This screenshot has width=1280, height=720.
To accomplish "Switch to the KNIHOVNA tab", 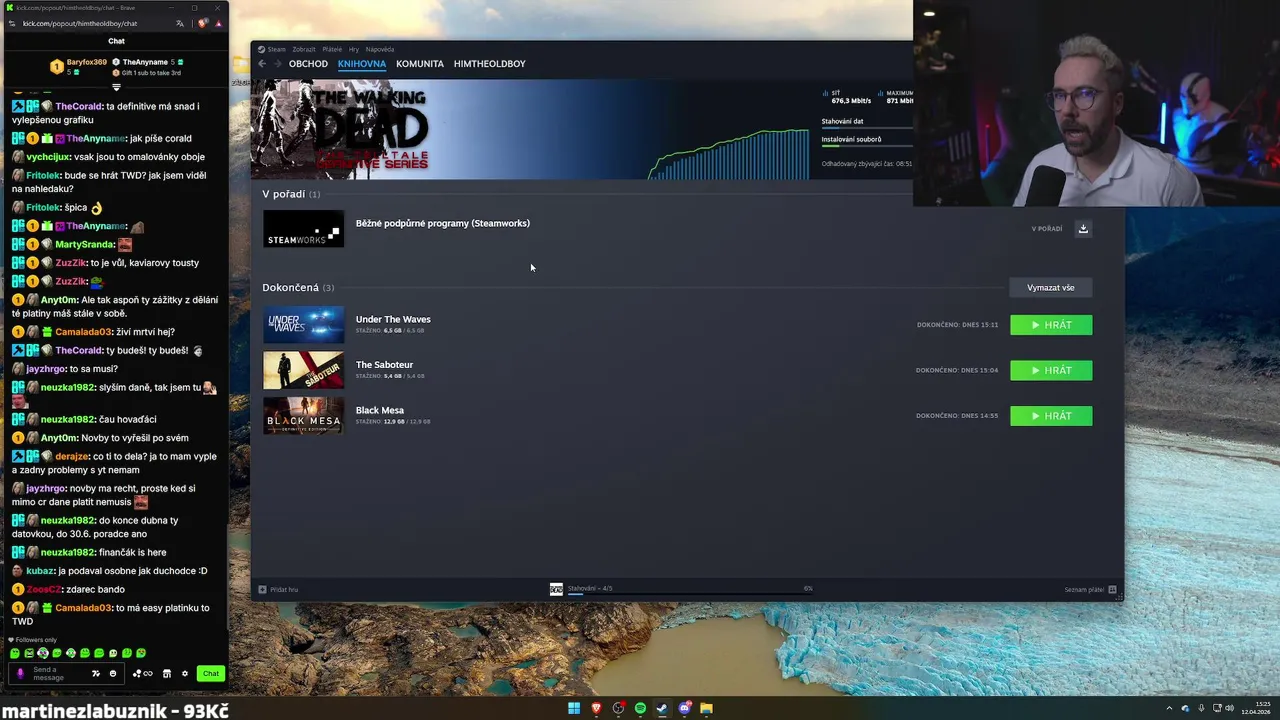I will [x=362, y=64].
